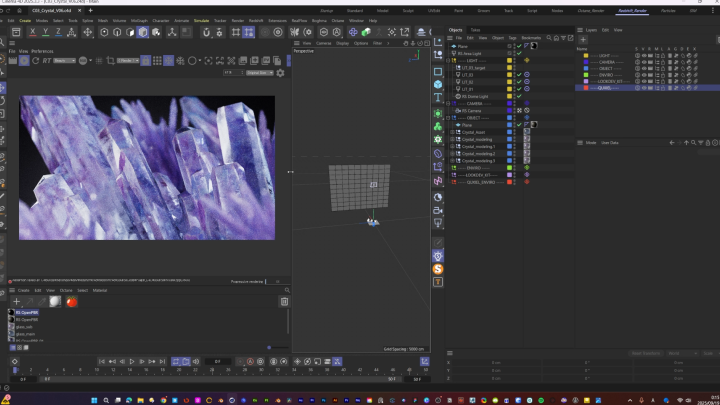Collapse the LIGHT group in Objects
Image resolution: width=720 pixels, height=405 pixels.
click(449, 61)
